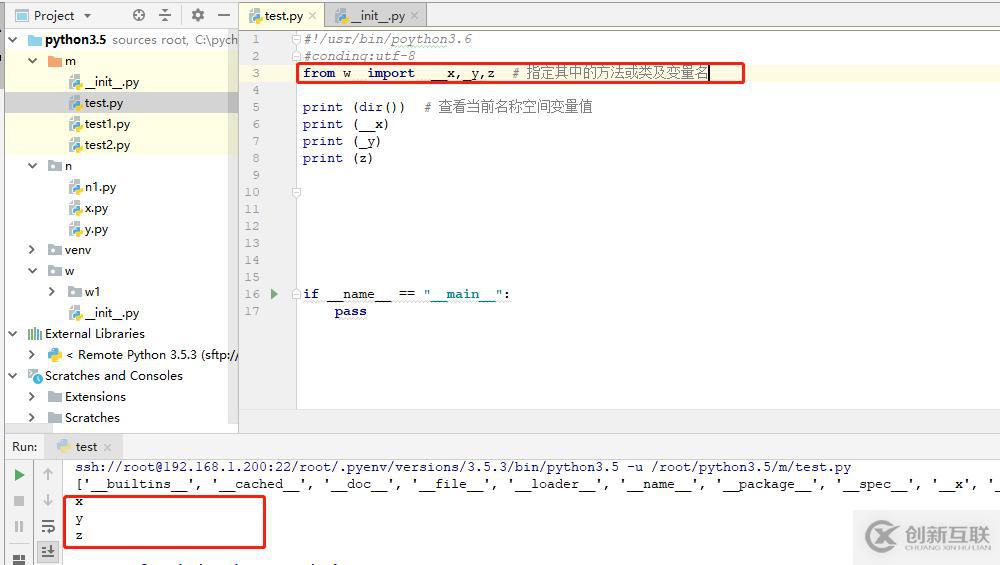
Task: Click the ssh interpreter path link in console
Action: tap(463, 467)
